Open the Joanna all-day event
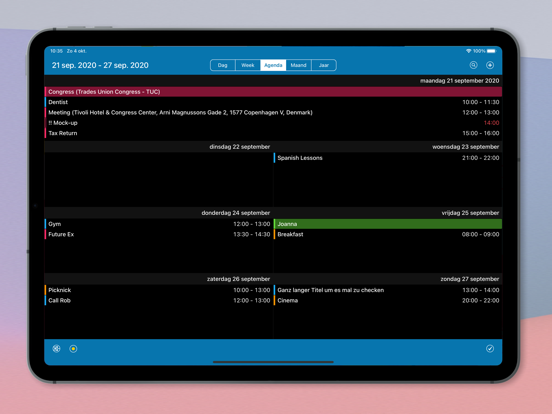This screenshot has width=552, height=414. [x=388, y=224]
